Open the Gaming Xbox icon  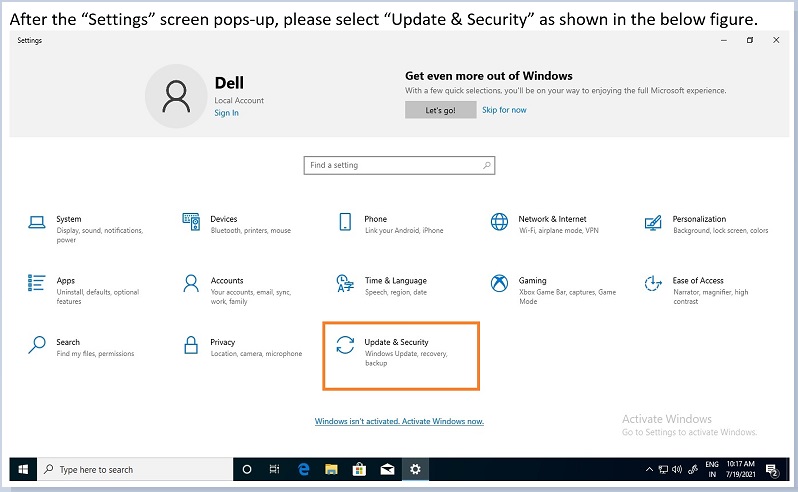(499, 283)
